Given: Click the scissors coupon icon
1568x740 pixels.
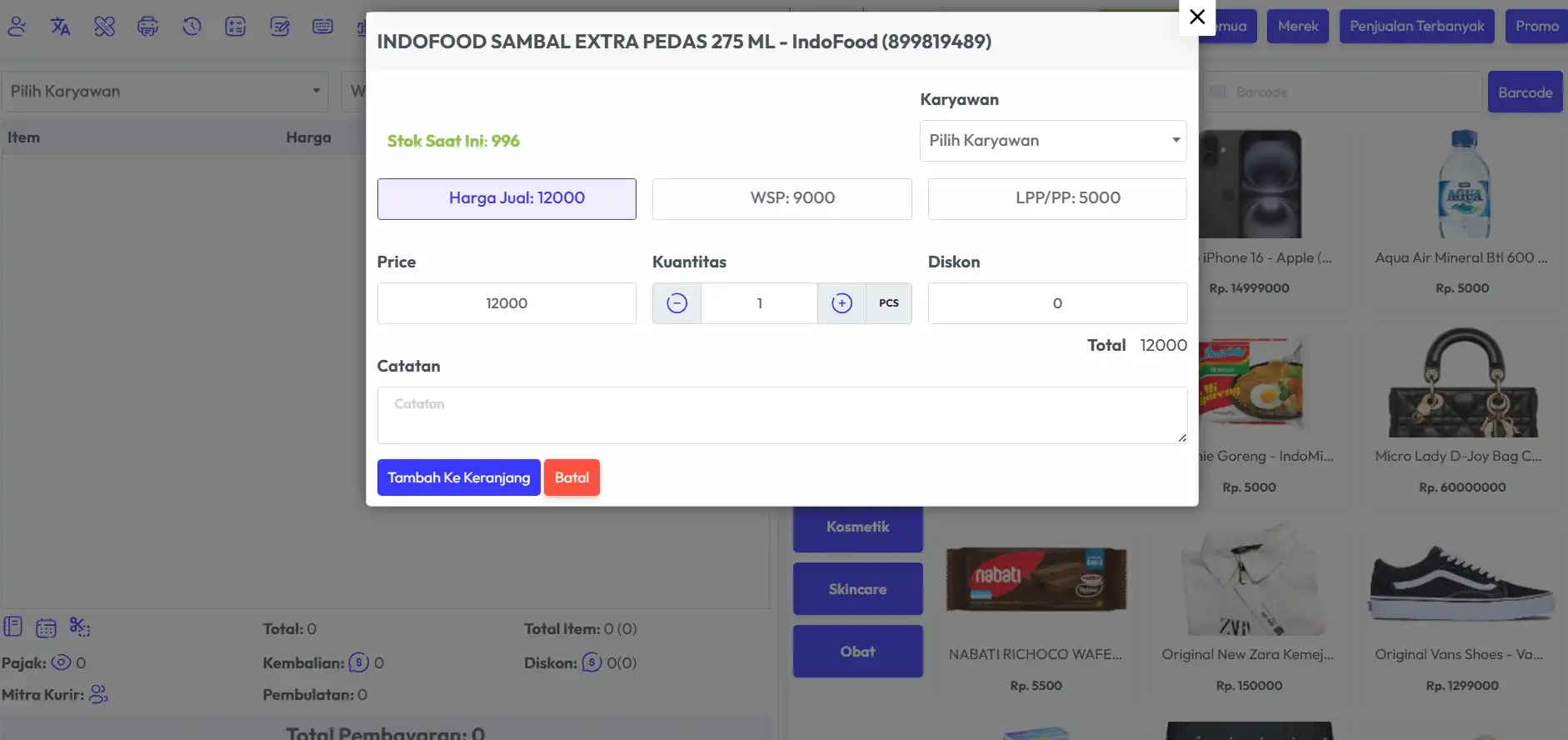Looking at the screenshot, I should coord(80,627).
